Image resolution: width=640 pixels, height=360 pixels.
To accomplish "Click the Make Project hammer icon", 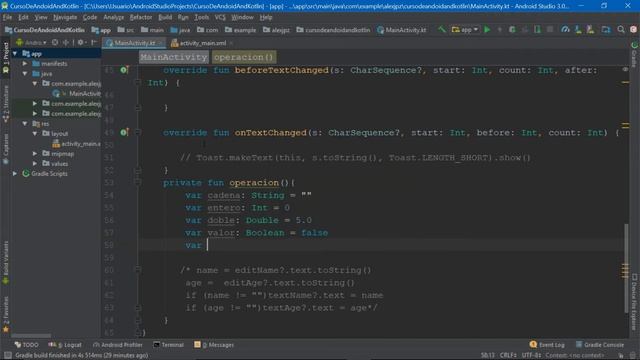I will click(442, 29).
